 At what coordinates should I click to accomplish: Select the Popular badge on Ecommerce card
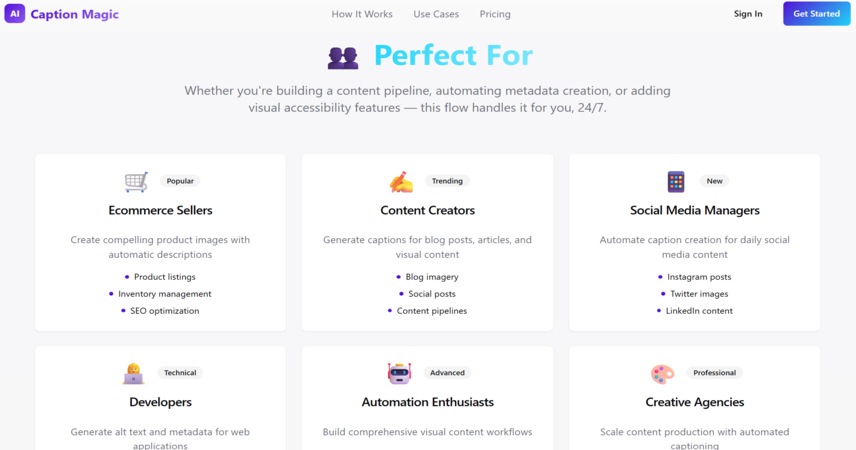180,181
